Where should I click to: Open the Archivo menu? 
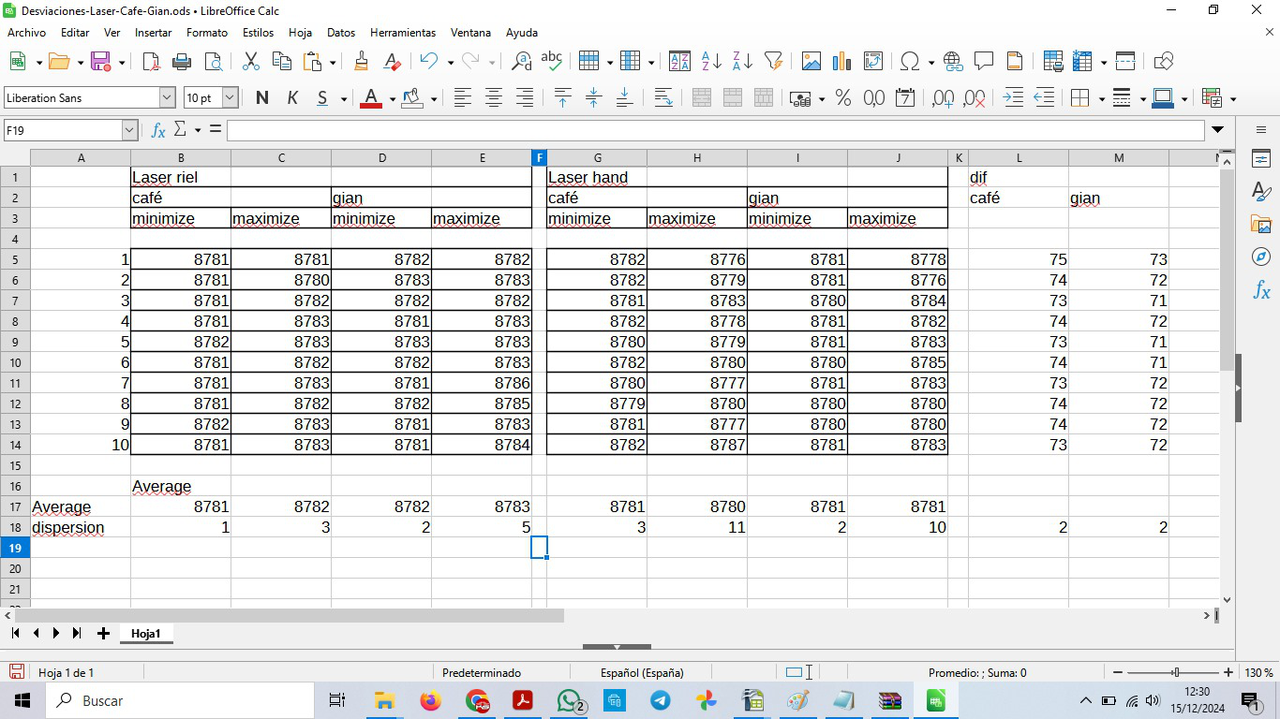point(27,33)
